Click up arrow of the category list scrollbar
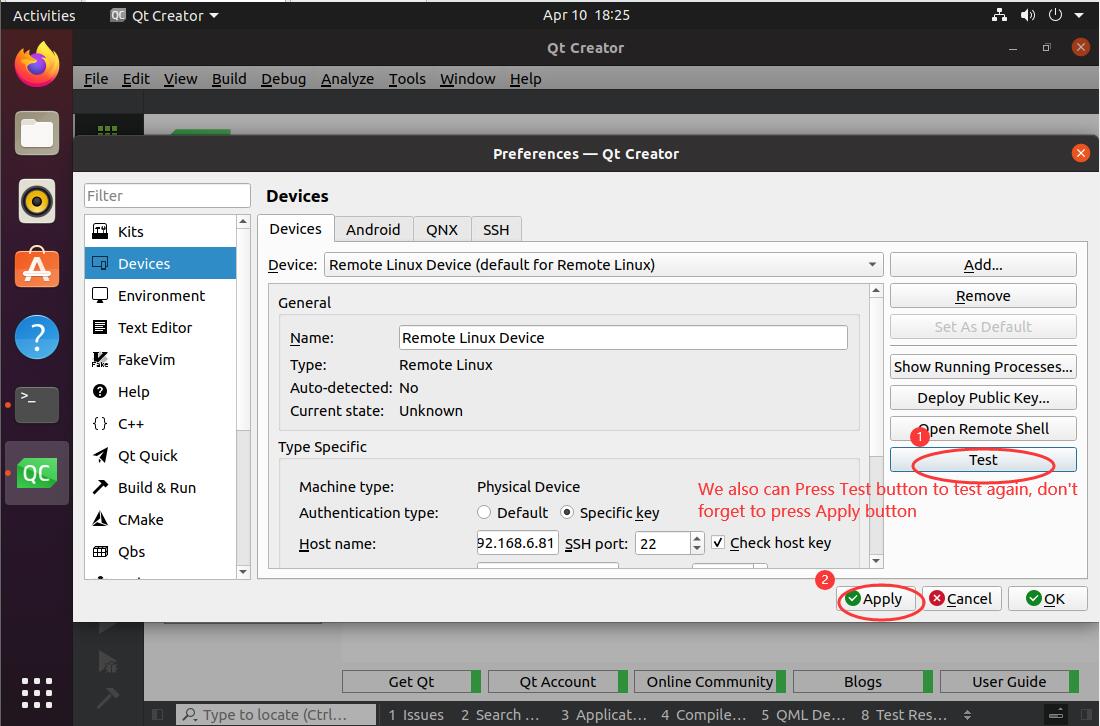This screenshot has width=1100, height=726. [243, 222]
